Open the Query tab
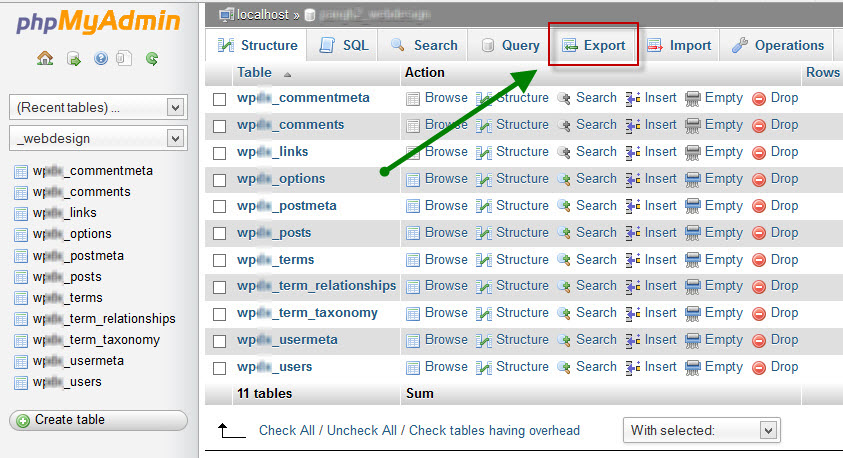843x458 pixels. point(510,45)
